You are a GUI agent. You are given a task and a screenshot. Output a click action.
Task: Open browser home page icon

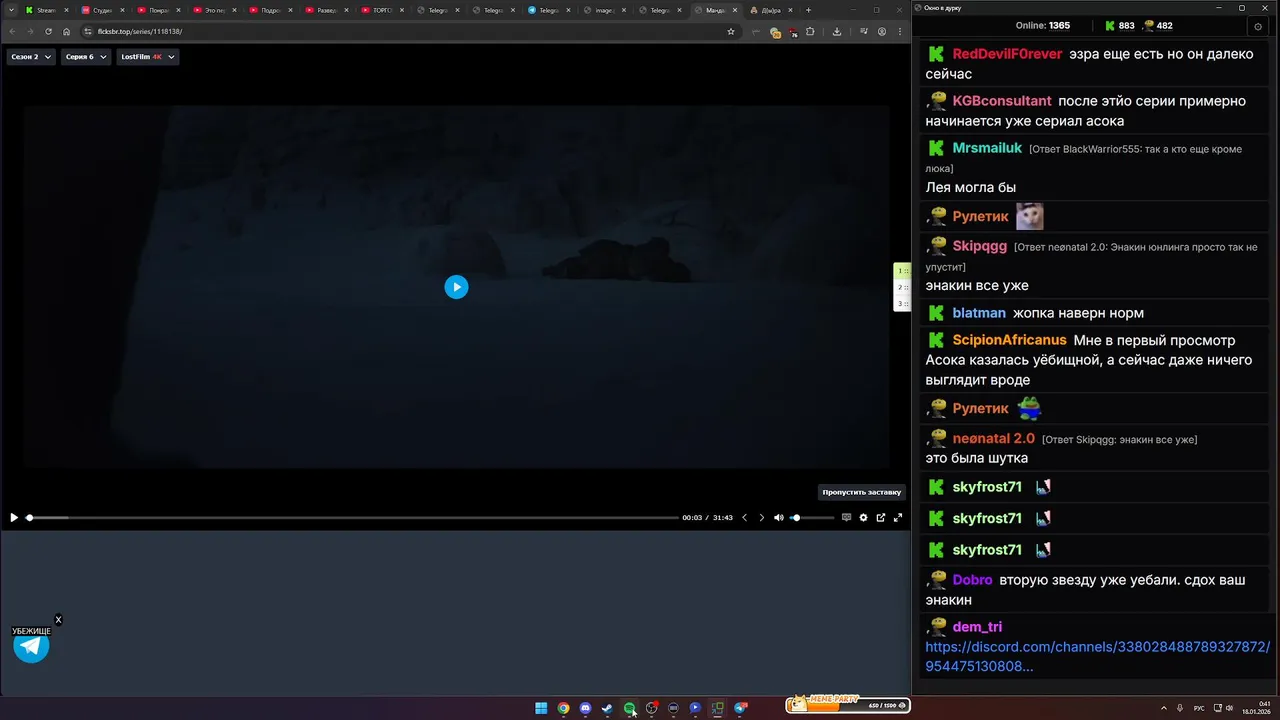(x=67, y=31)
